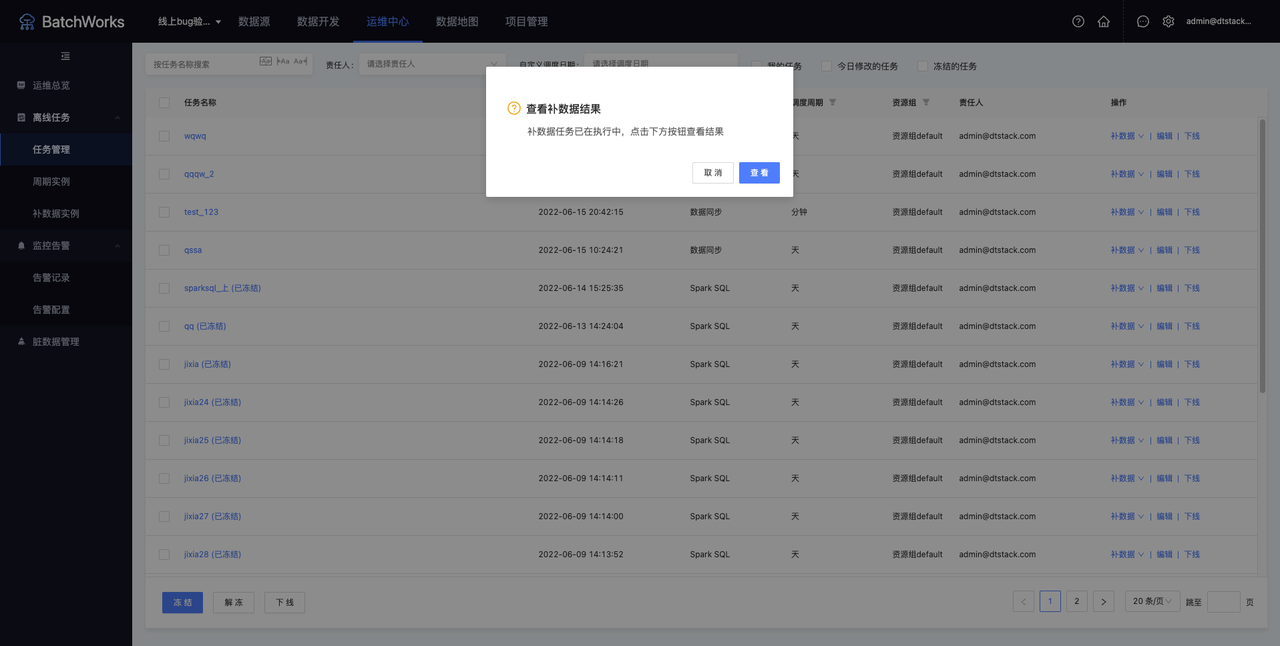Select 运维中心 top menu
The height and width of the screenshot is (646, 1280).
(388, 21)
